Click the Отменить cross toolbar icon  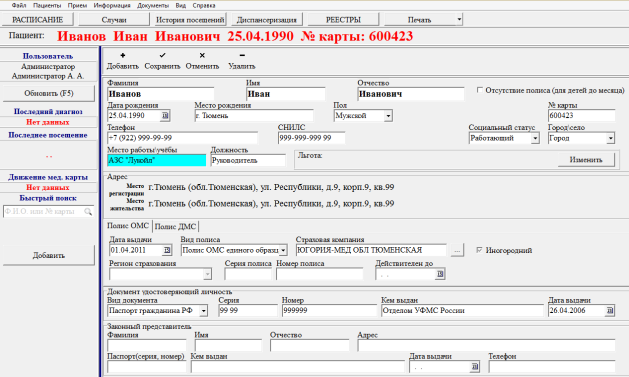coord(202,55)
